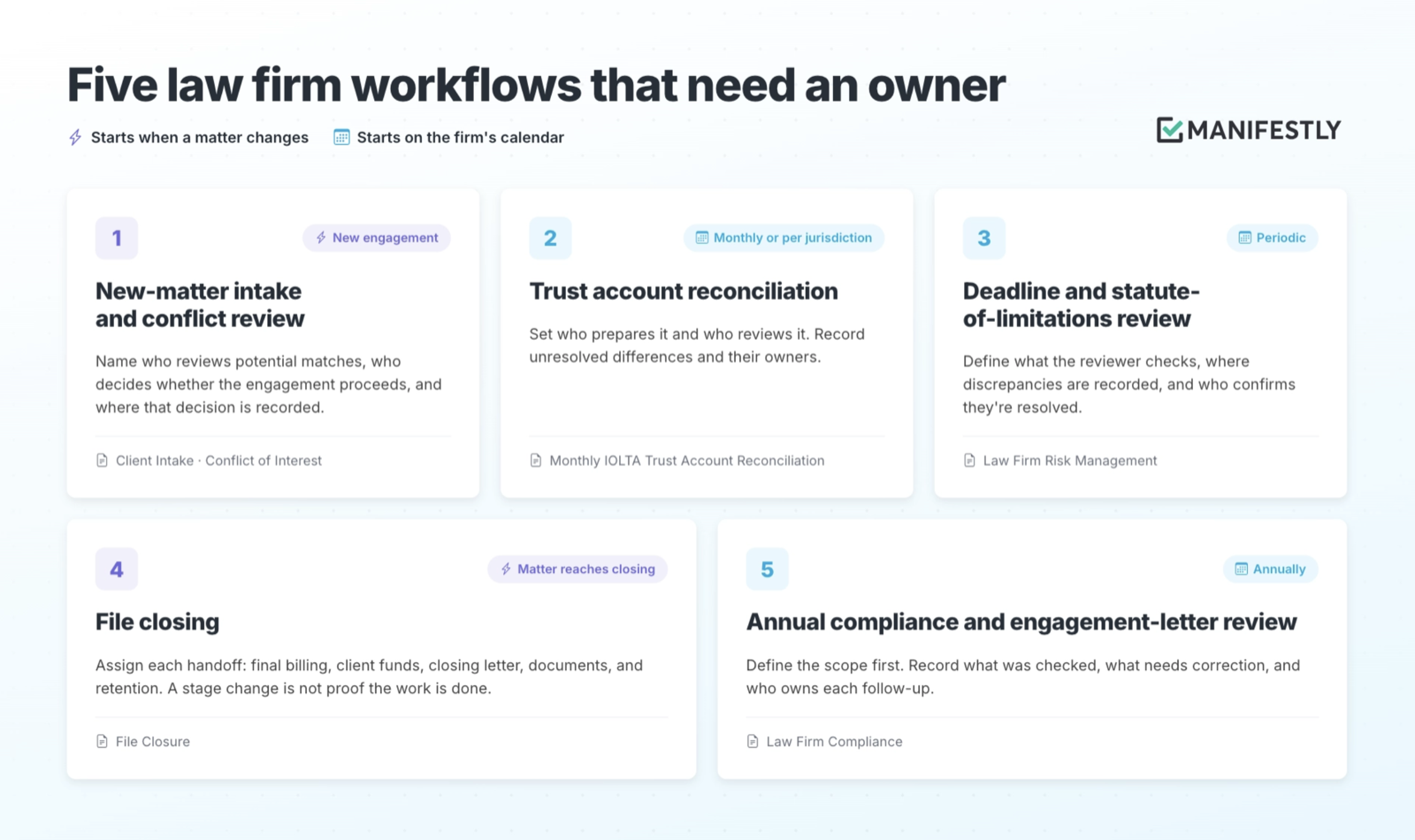Click the MANIFESTLY wordmark text
The height and width of the screenshot is (840, 1415).
point(1265,130)
